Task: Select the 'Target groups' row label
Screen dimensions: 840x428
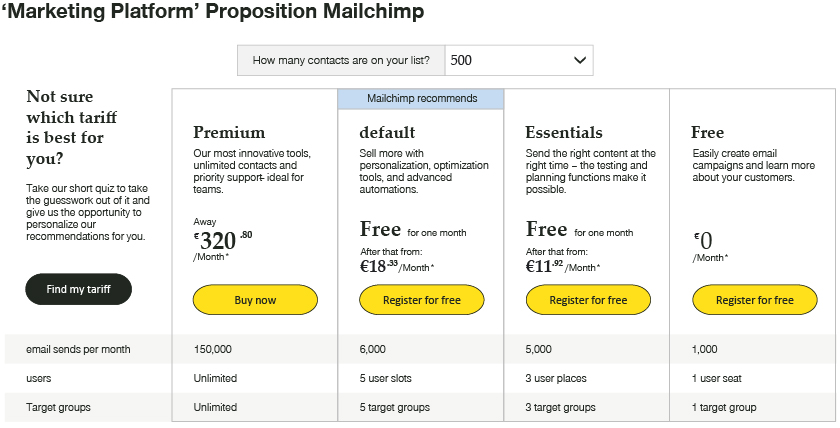Action: 61,407
